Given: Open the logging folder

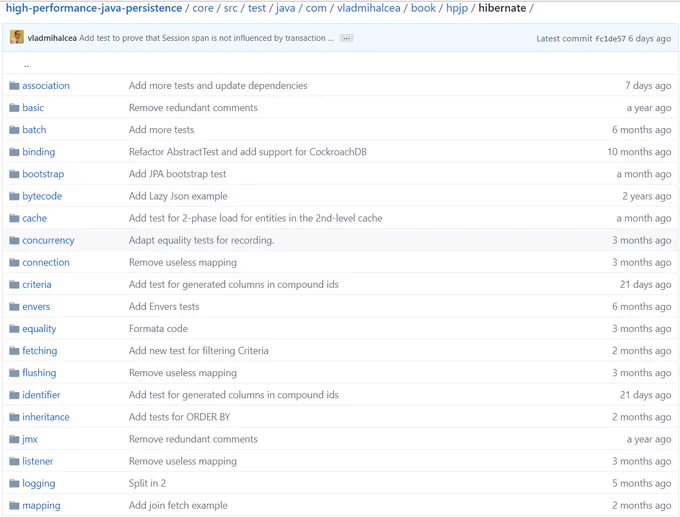Looking at the screenshot, I should (39, 483).
